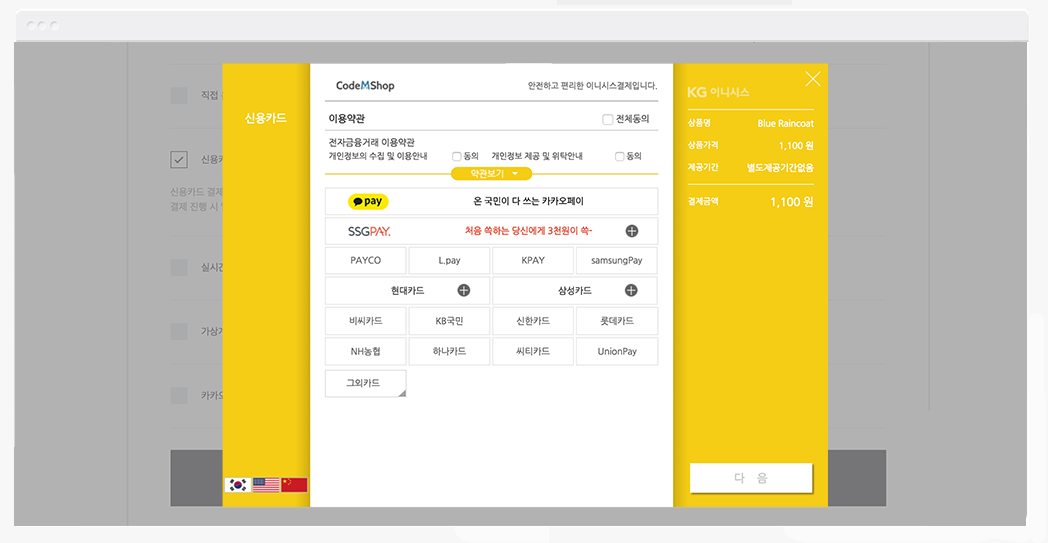Screen dimensions: 1048x543
Task: Click the KakaoPay logo
Action: click(x=368, y=201)
